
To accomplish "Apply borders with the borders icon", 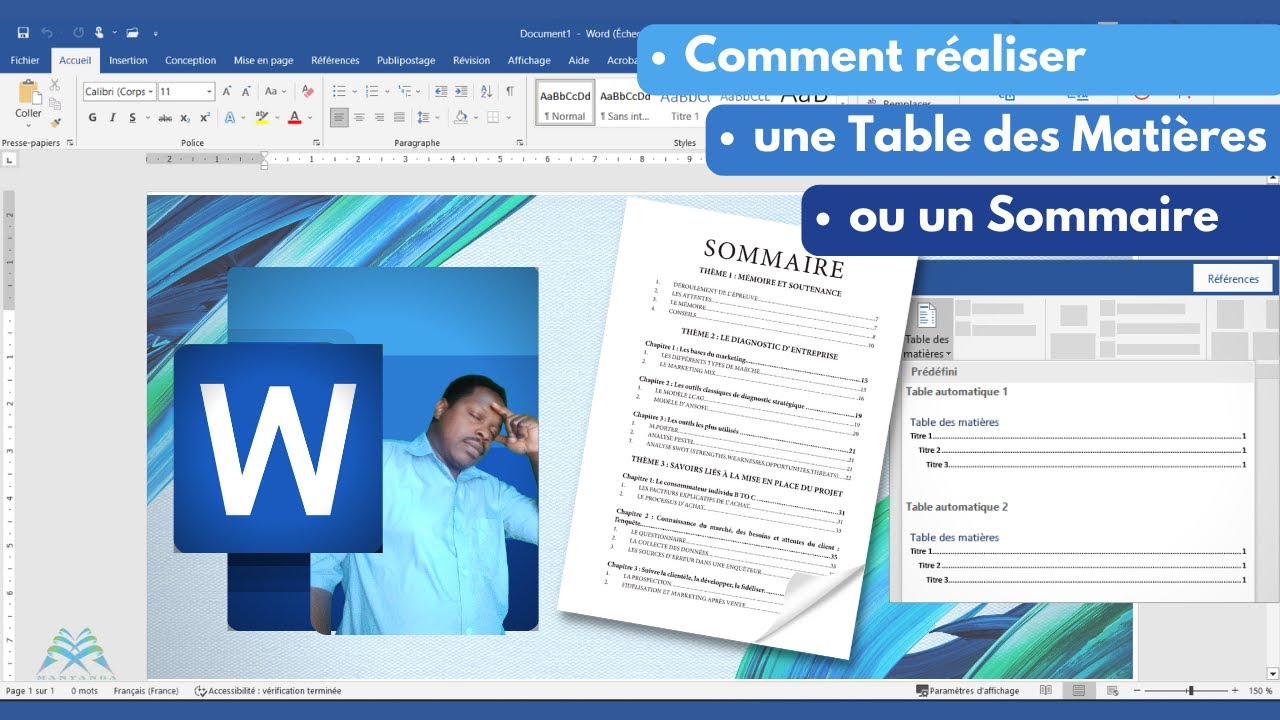I will 492,117.
